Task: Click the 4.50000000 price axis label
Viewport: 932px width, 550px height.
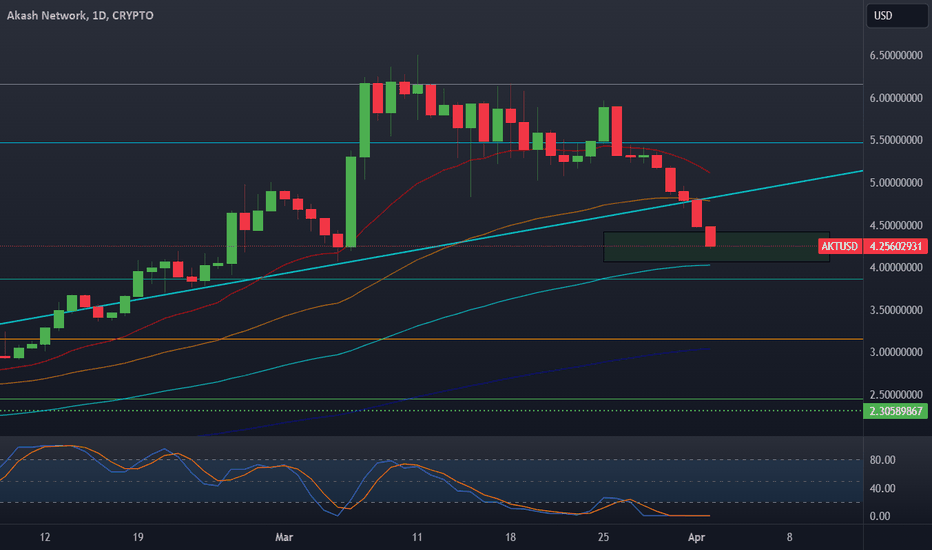Action: (896, 225)
